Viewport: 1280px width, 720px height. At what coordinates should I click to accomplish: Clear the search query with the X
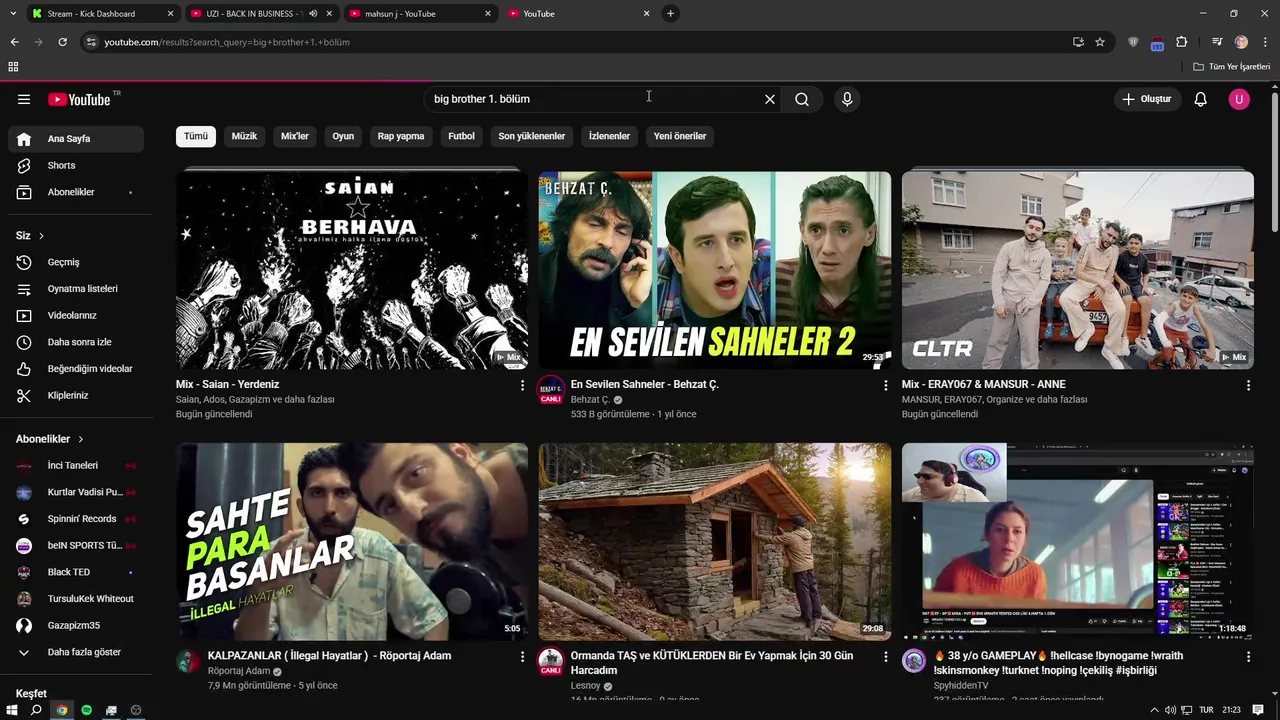(770, 99)
